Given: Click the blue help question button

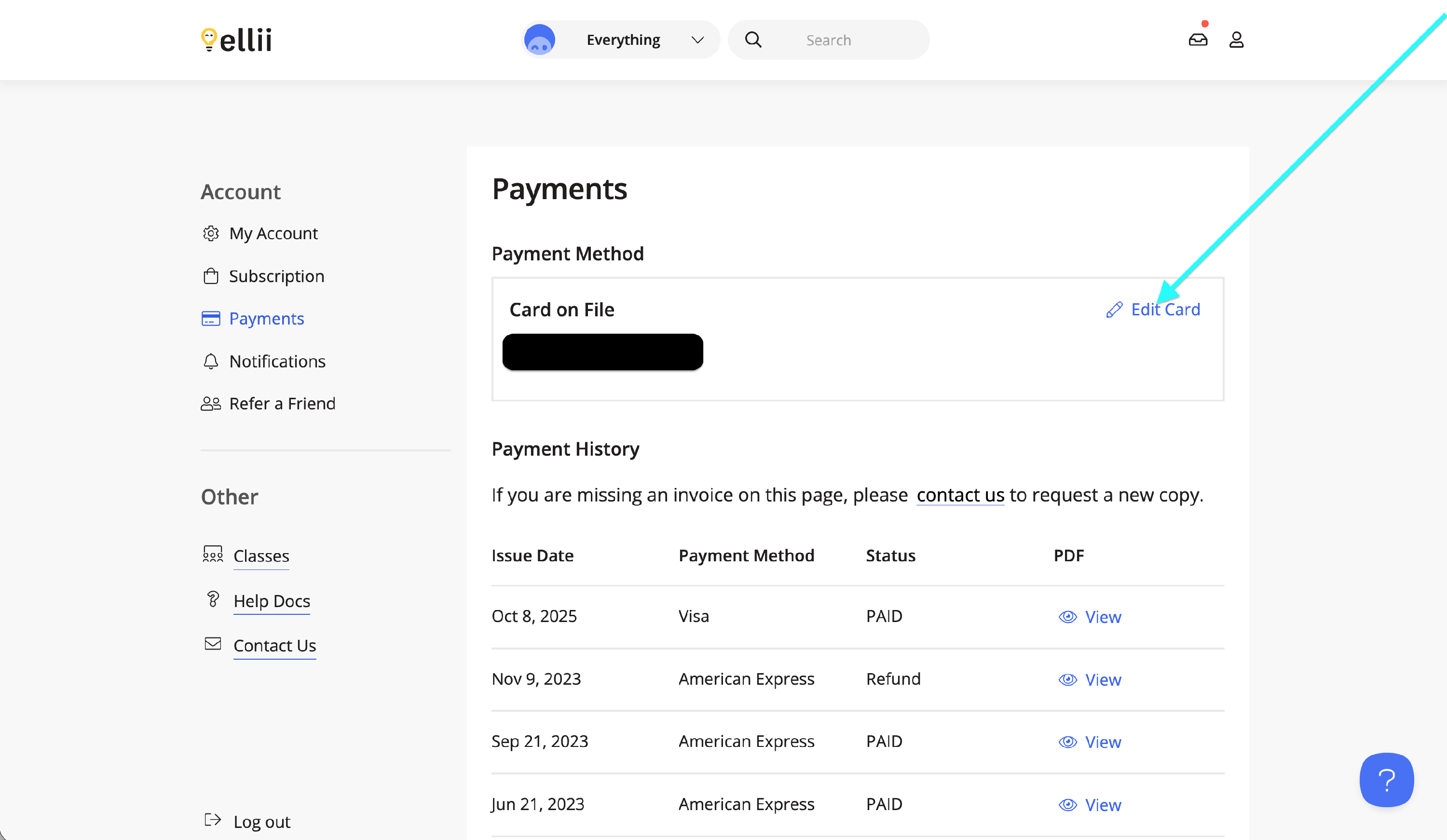Looking at the screenshot, I should pos(1386,780).
